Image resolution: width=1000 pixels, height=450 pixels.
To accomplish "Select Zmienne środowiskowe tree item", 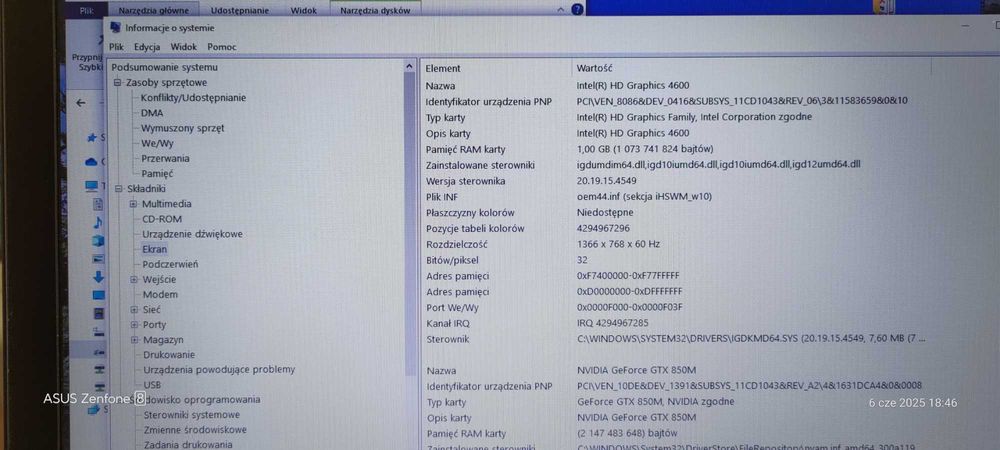I will [195, 430].
